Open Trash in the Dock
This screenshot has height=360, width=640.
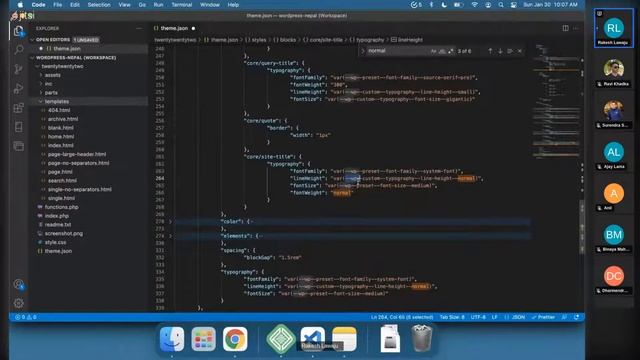(x=421, y=338)
